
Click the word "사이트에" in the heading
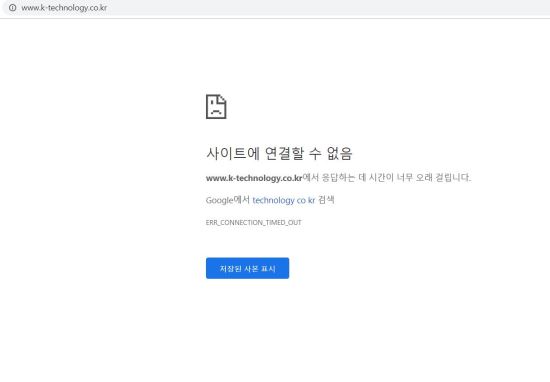coord(233,153)
